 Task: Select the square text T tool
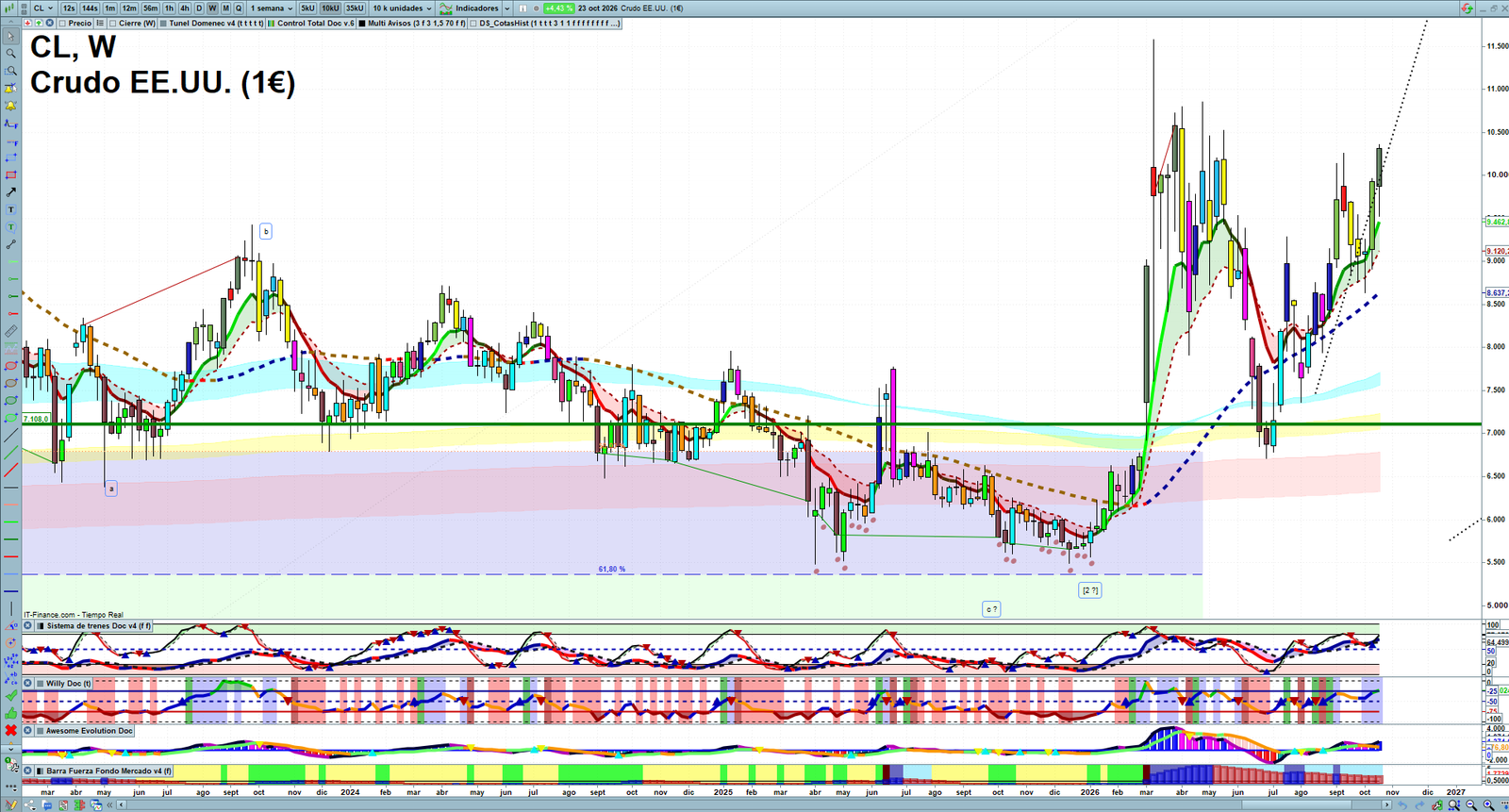pyautogui.click(x=10, y=209)
